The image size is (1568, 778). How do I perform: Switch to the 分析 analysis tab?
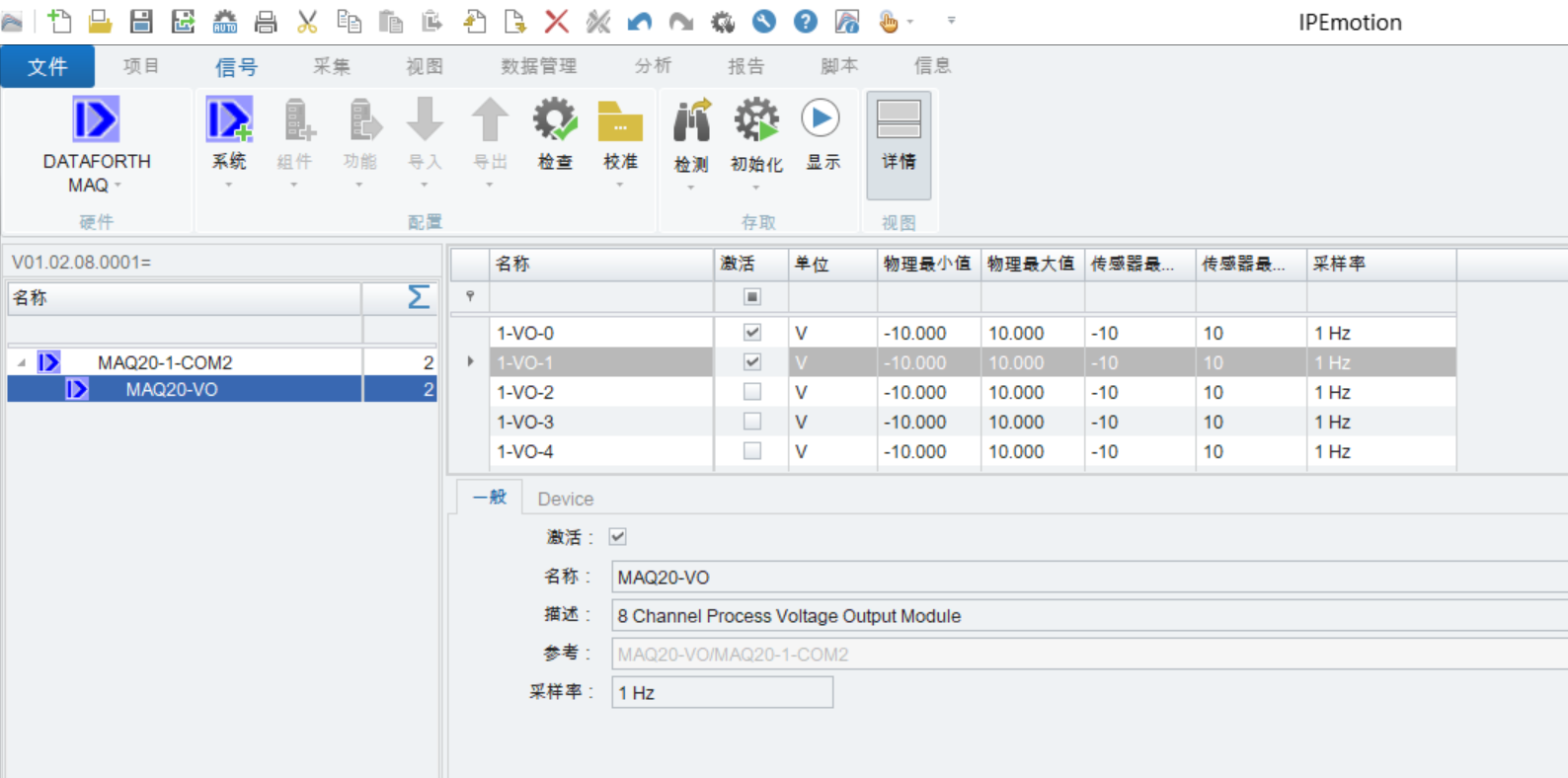point(653,66)
